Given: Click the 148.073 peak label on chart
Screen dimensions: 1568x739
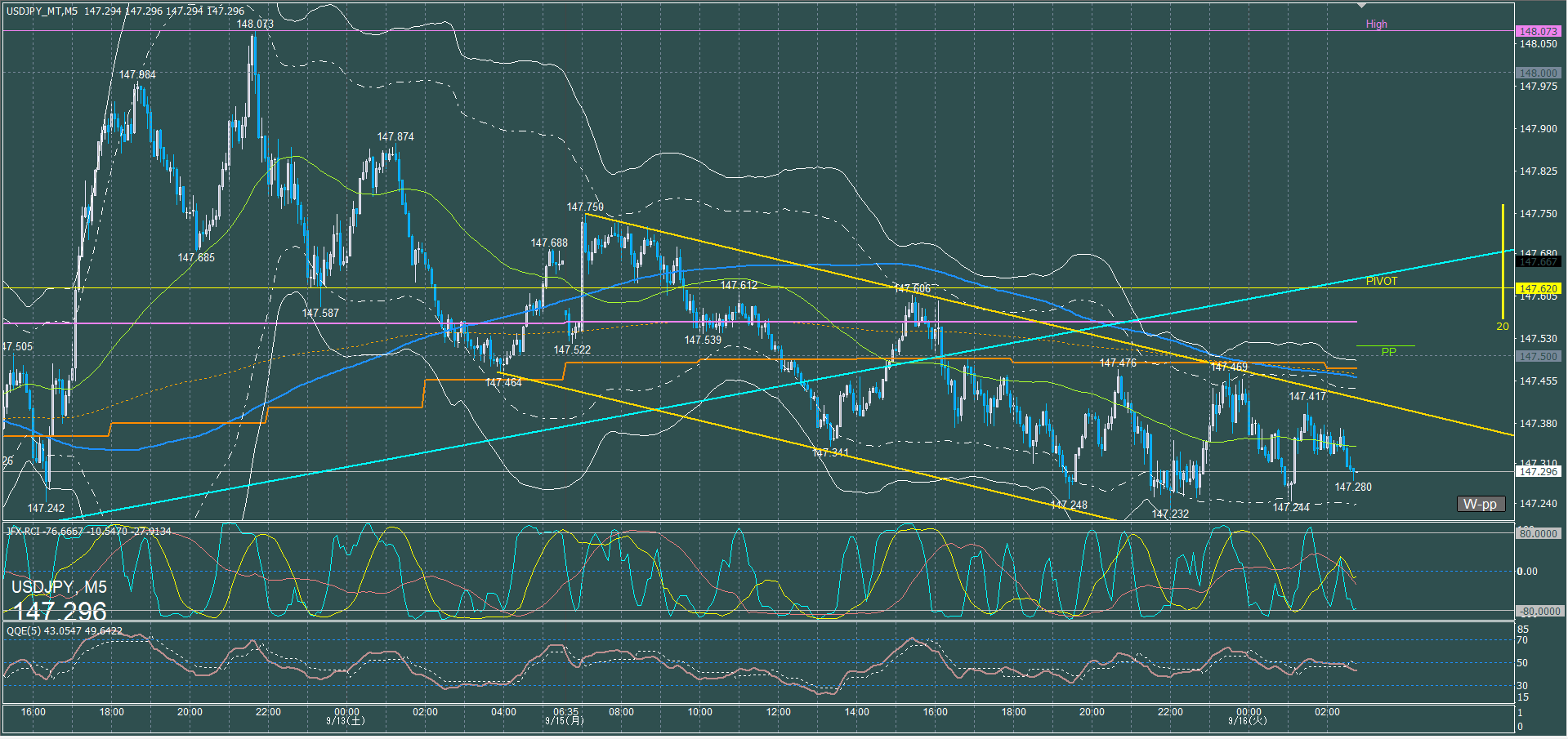Looking at the screenshot, I should pyautogui.click(x=255, y=24).
